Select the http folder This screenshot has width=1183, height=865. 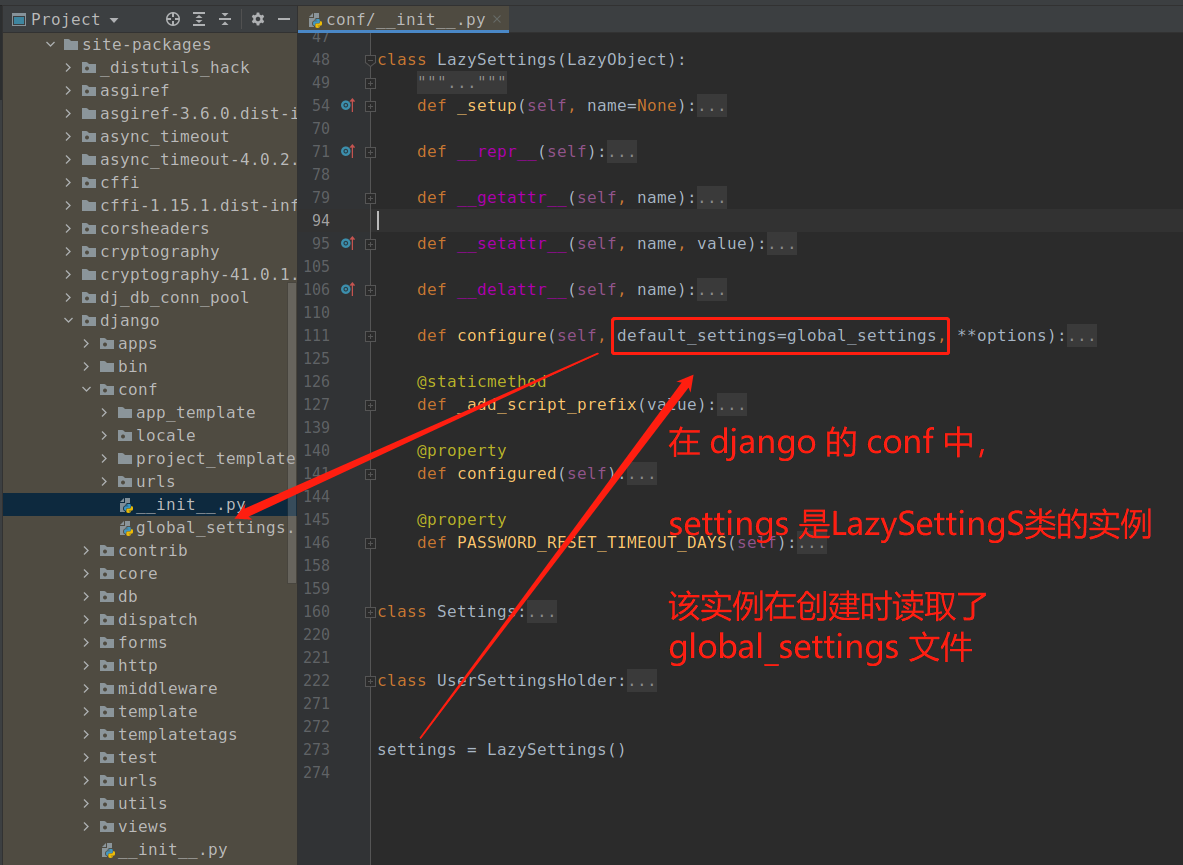tap(129, 665)
